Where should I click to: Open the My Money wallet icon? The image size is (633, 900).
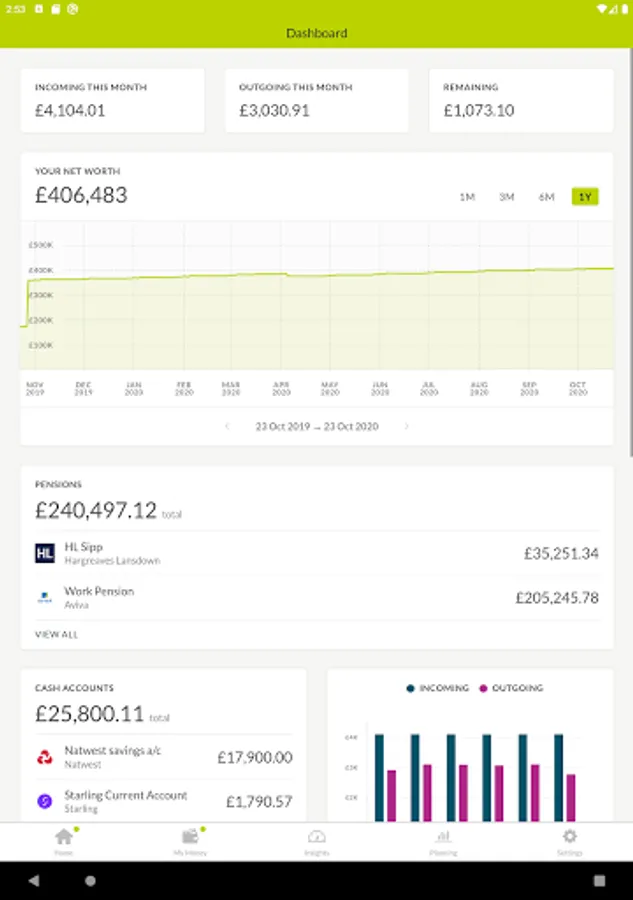[x=190, y=837]
